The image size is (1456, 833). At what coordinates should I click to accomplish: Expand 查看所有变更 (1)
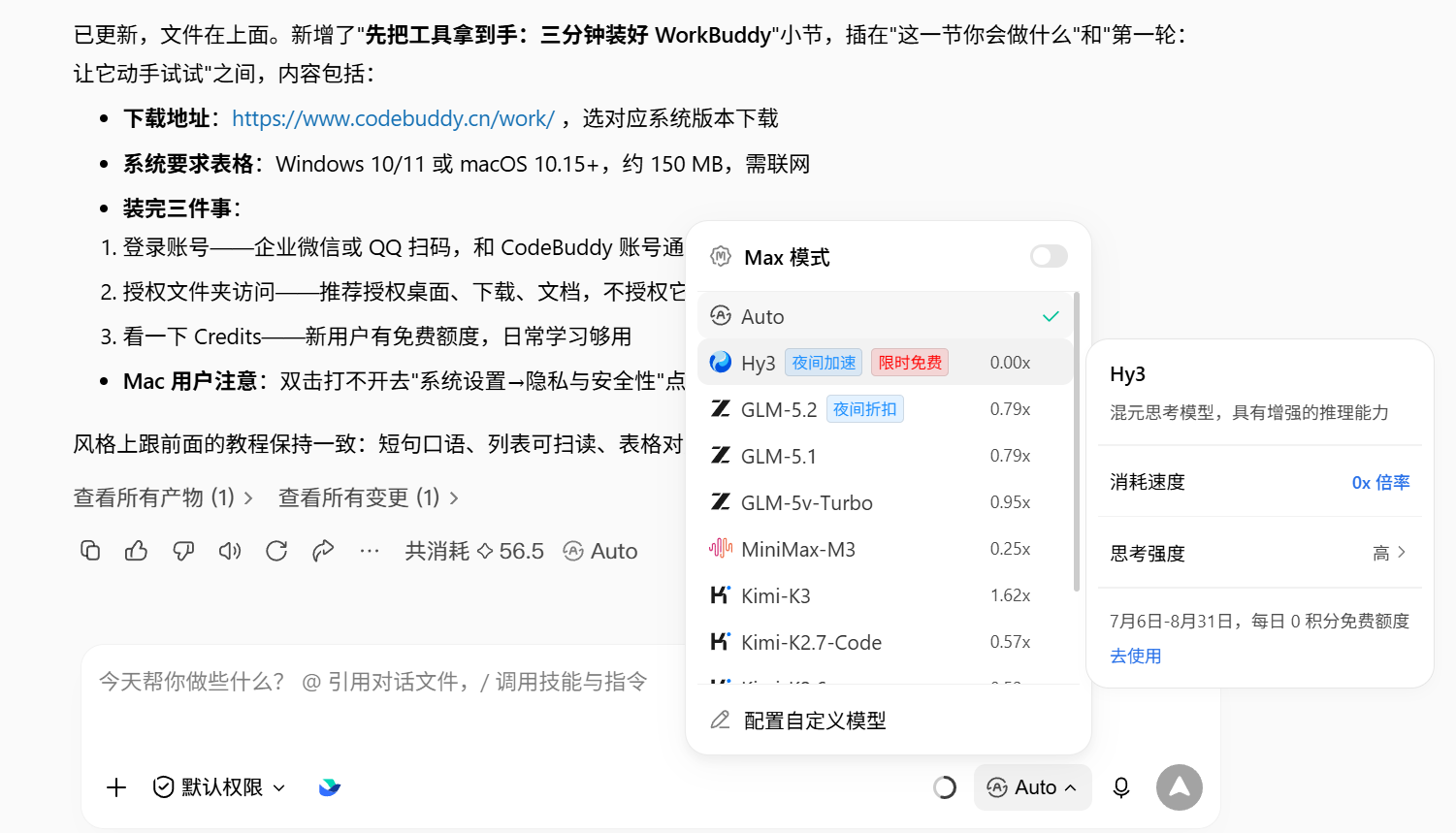[x=369, y=497]
